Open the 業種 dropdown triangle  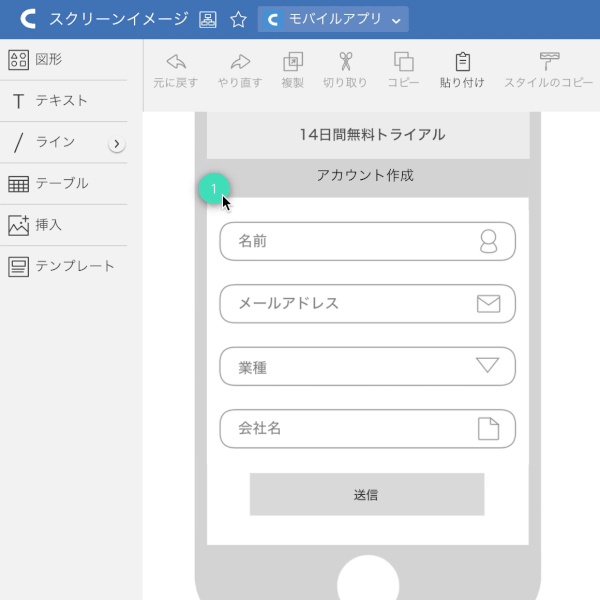pos(487,365)
